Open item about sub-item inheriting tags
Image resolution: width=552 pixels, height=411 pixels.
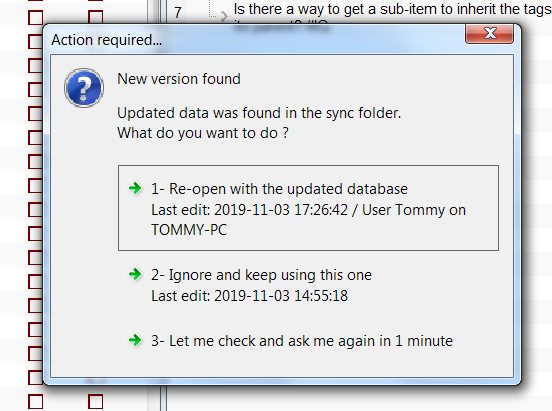393,10
